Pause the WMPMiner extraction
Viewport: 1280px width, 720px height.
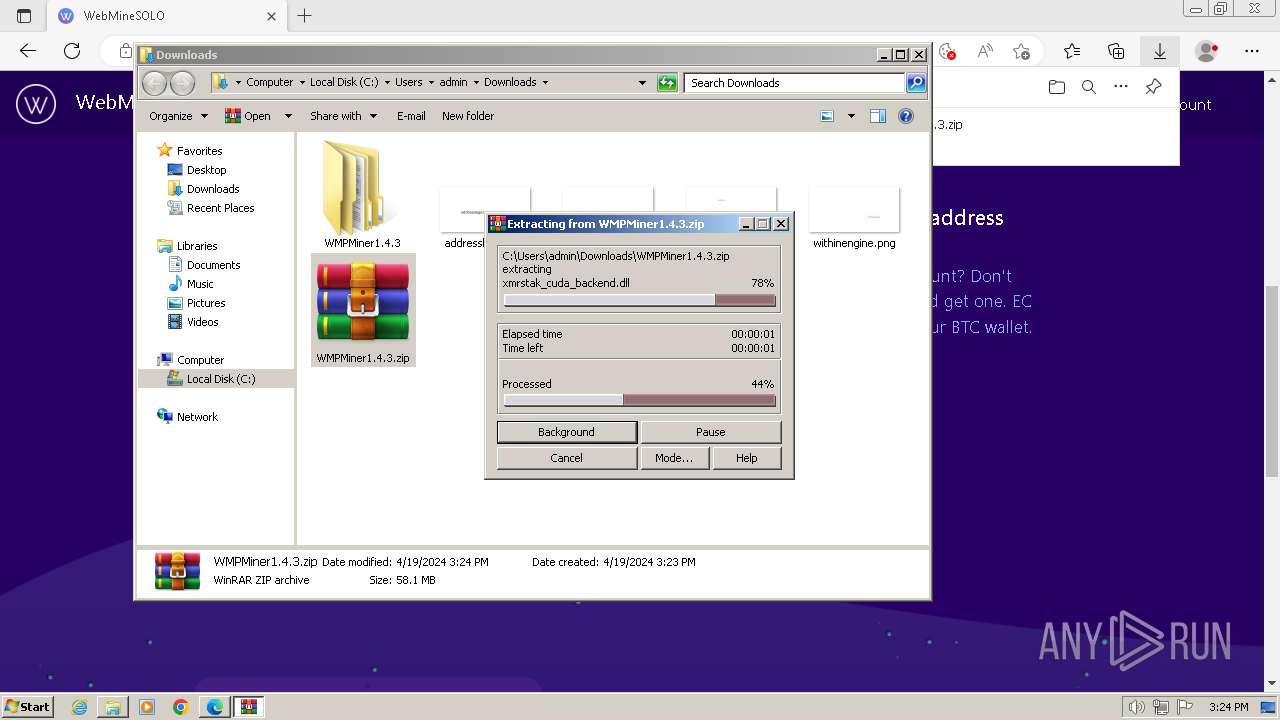point(710,432)
